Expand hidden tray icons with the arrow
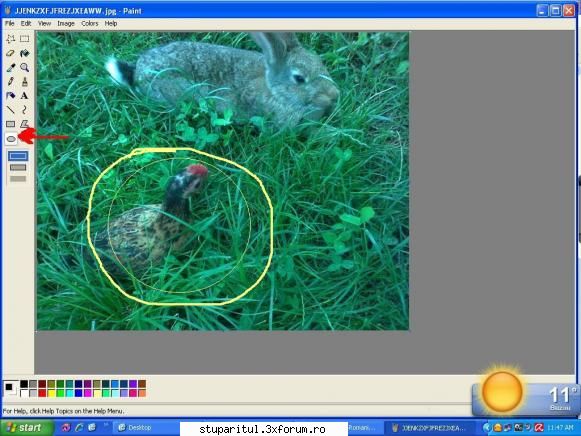 486,427
